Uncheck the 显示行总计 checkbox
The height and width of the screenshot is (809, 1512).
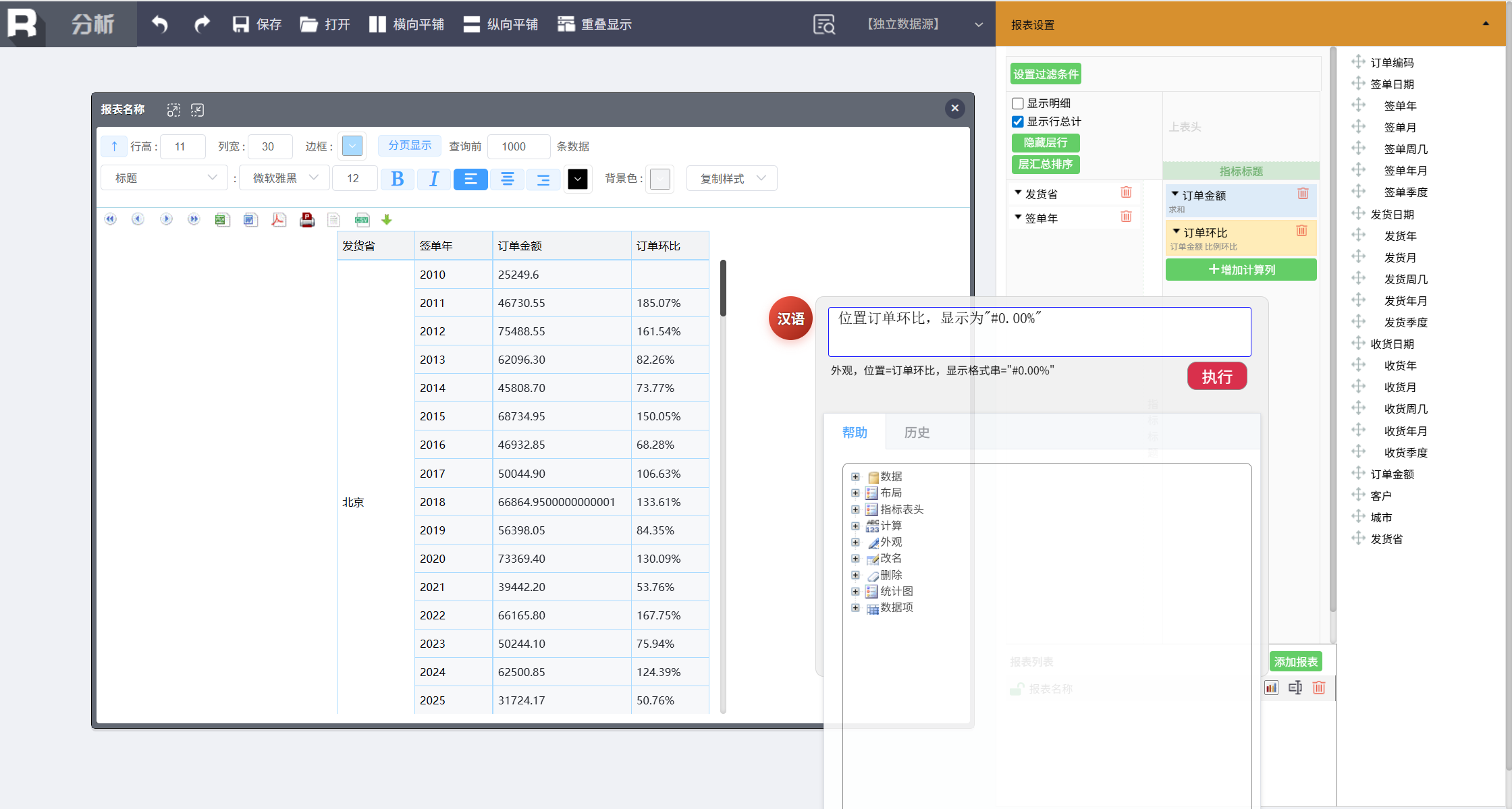point(1018,121)
